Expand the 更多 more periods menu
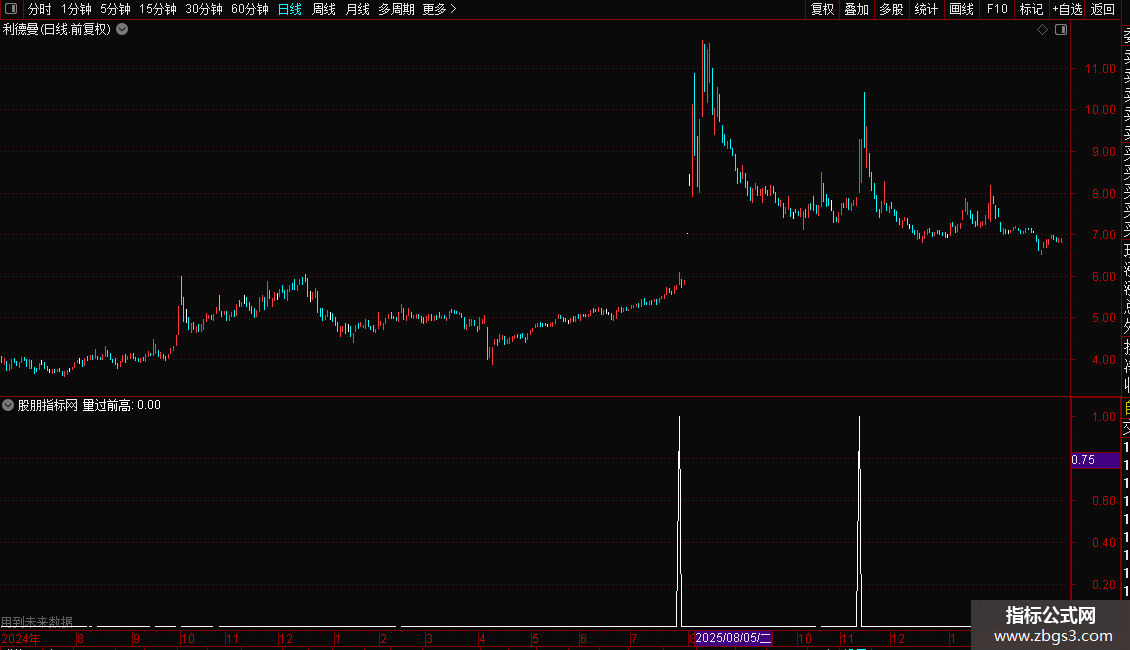The height and width of the screenshot is (650, 1130). point(439,9)
